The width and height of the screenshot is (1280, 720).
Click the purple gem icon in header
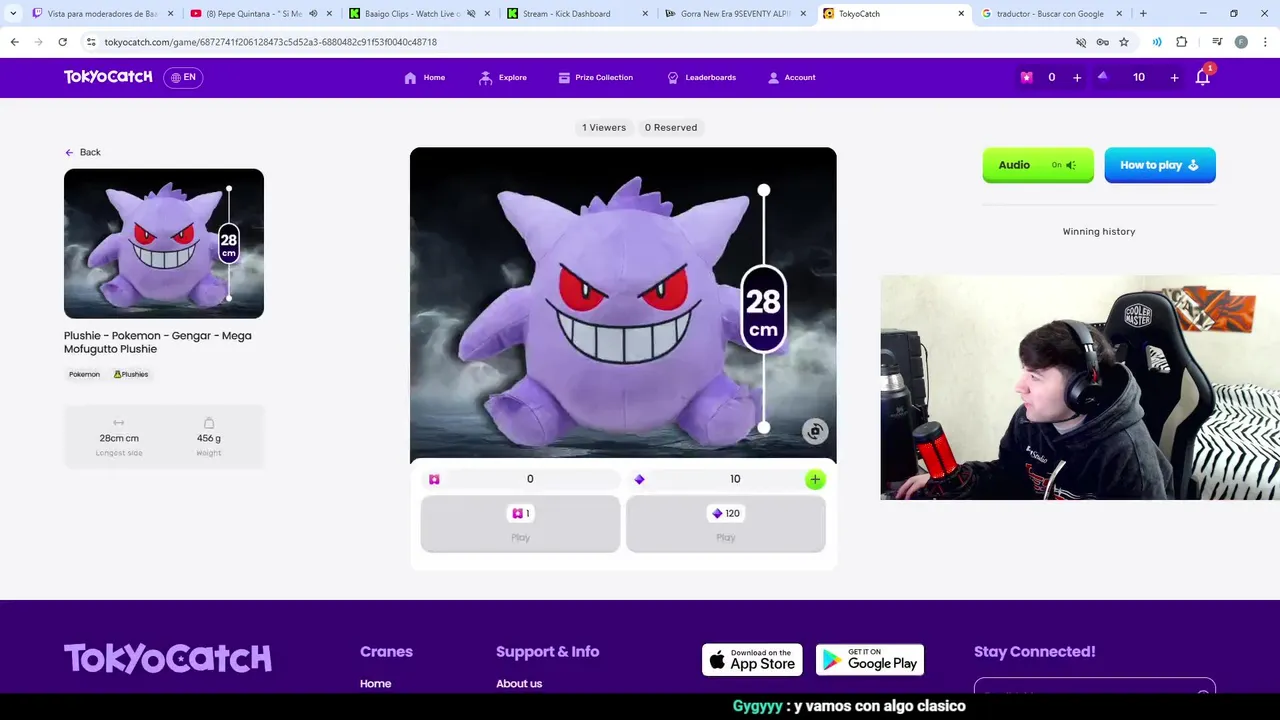pyautogui.click(x=1103, y=76)
